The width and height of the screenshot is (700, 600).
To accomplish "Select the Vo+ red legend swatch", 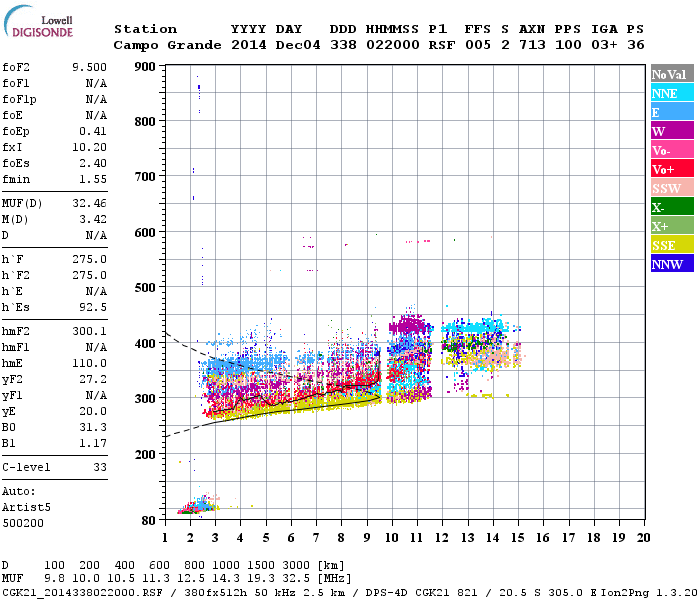I will (672, 169).
